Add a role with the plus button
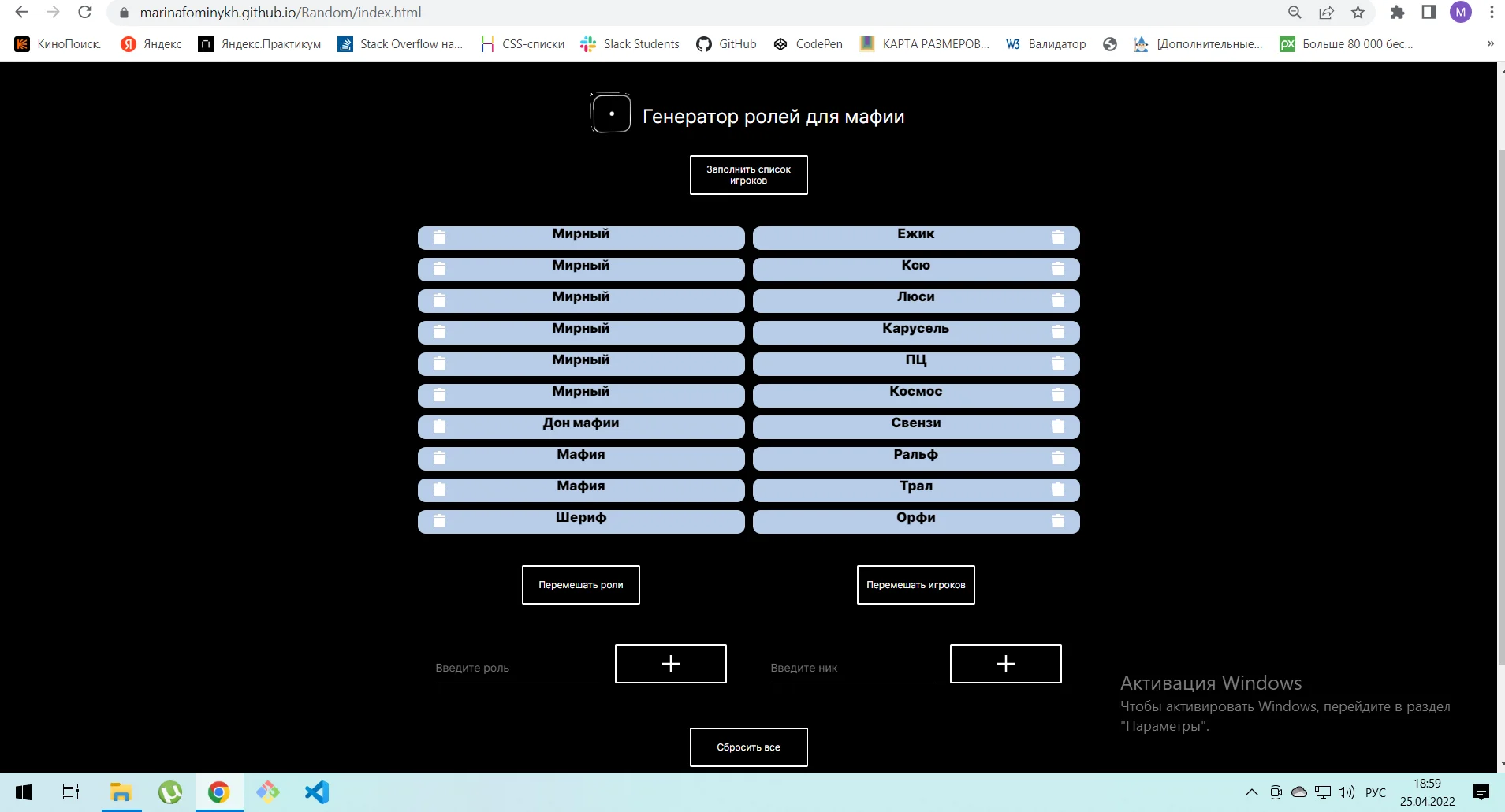The height and width of the screenshot is (812, 1505). (671, 664)
